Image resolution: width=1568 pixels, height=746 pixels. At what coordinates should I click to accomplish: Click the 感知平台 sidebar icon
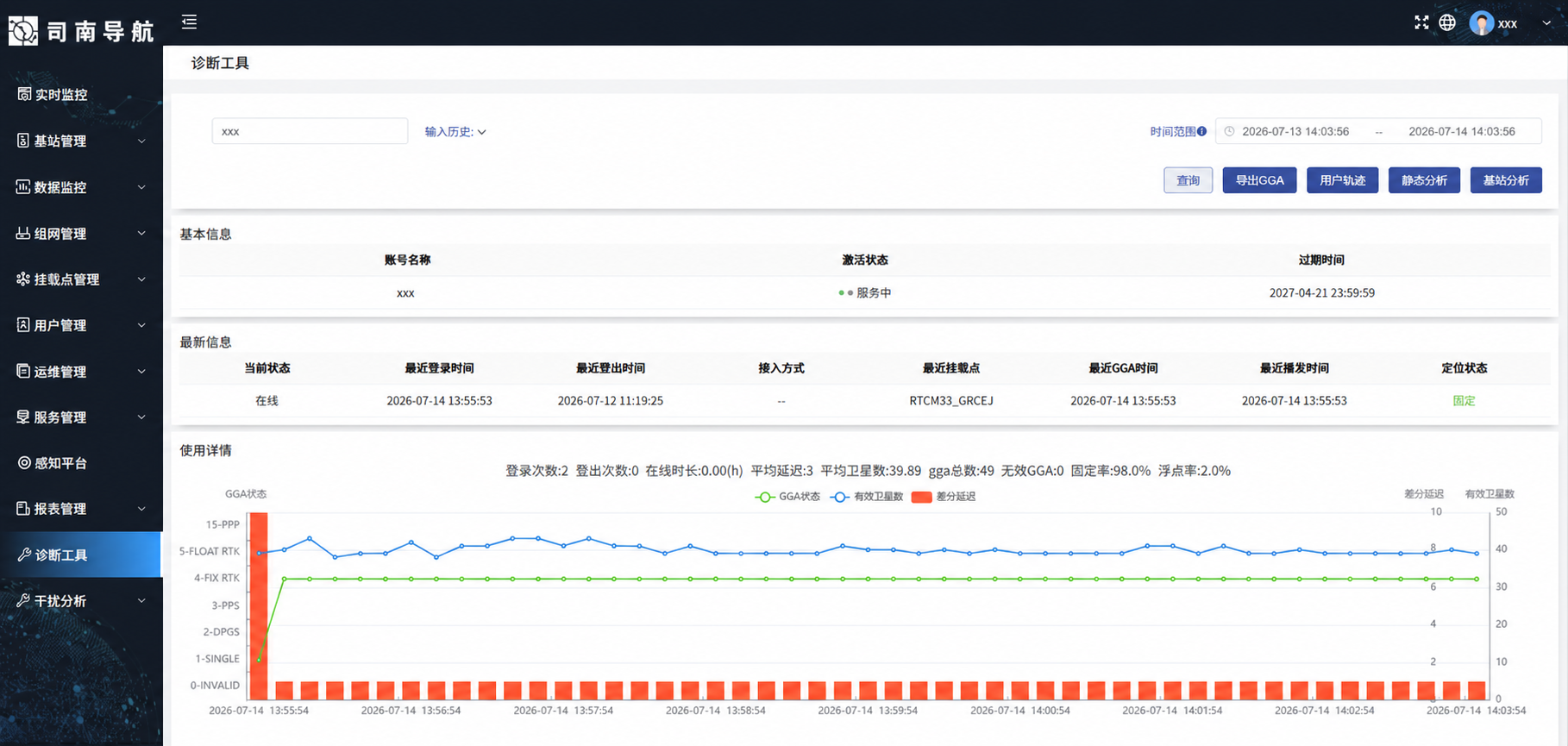(24, 462)
